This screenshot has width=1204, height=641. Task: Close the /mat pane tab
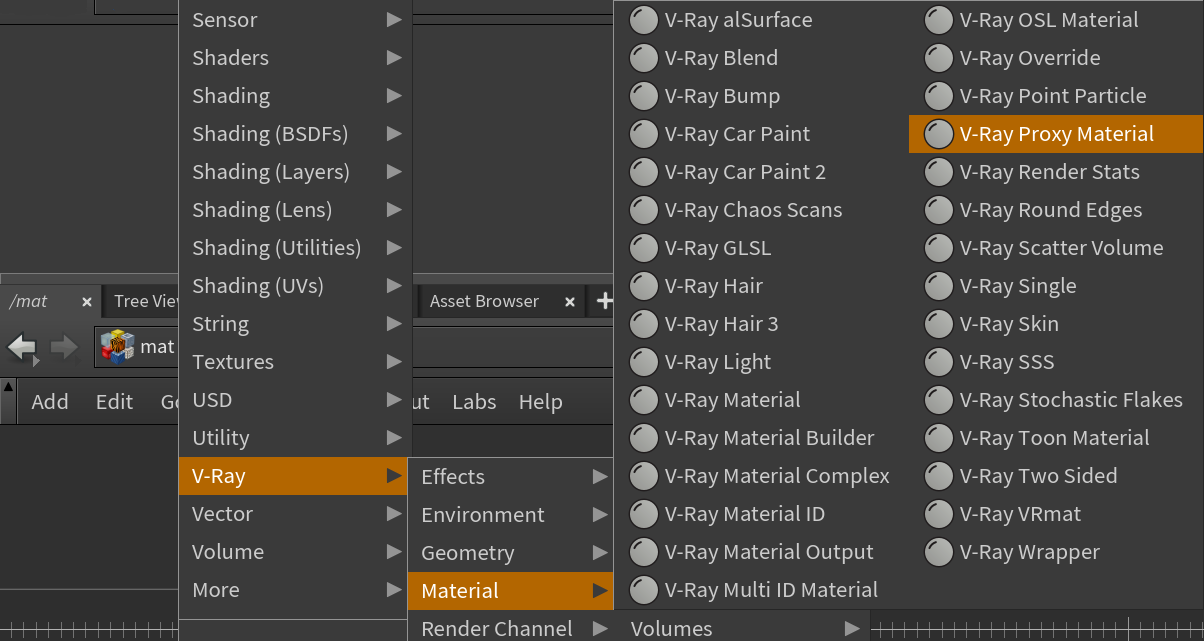click(87, 302)
